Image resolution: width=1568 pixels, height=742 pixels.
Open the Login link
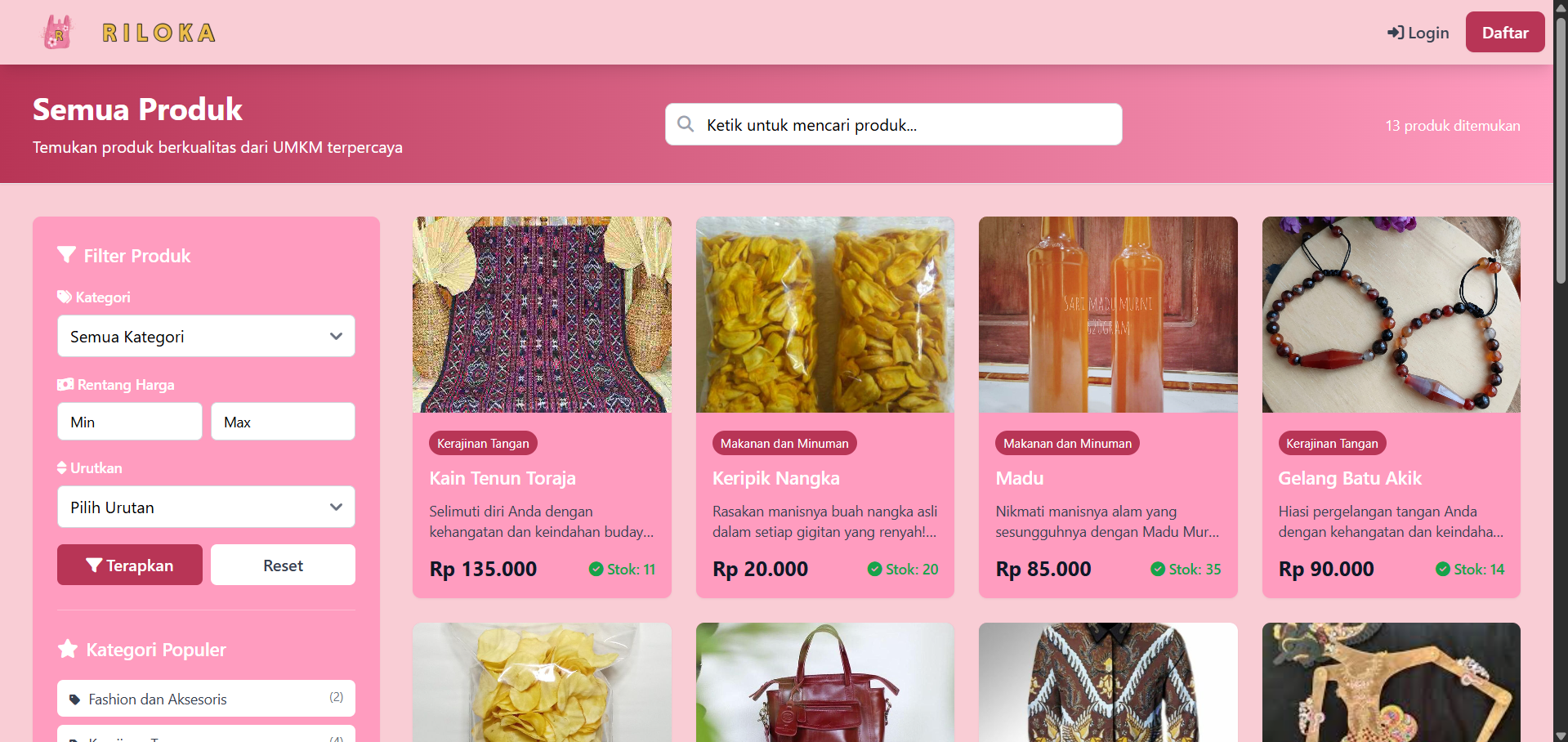[x=1418, y=33]
